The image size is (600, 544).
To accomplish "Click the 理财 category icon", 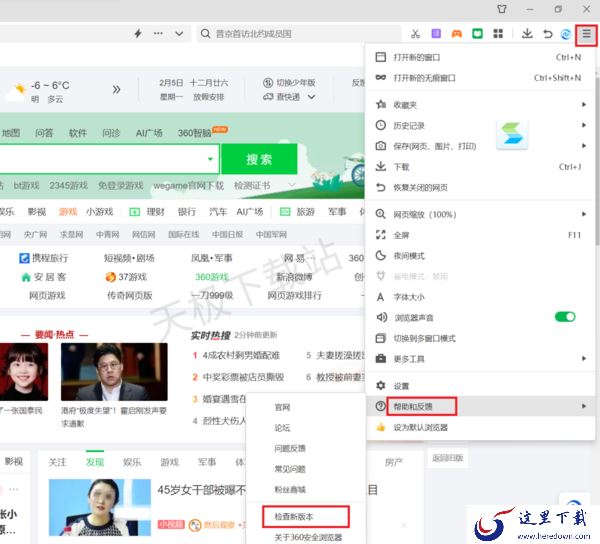I will coord(135,212).
